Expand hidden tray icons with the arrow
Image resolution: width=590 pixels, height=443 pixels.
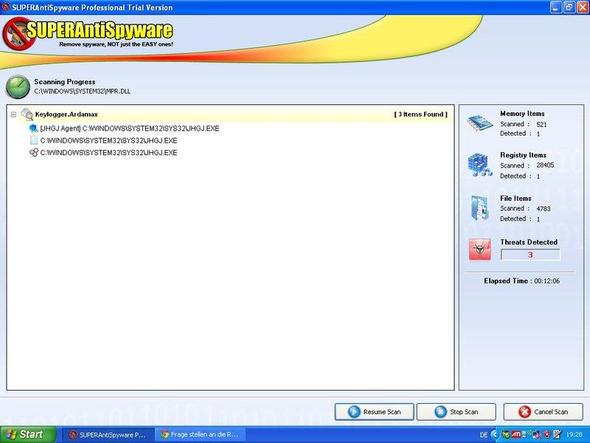tap(495, 435)
